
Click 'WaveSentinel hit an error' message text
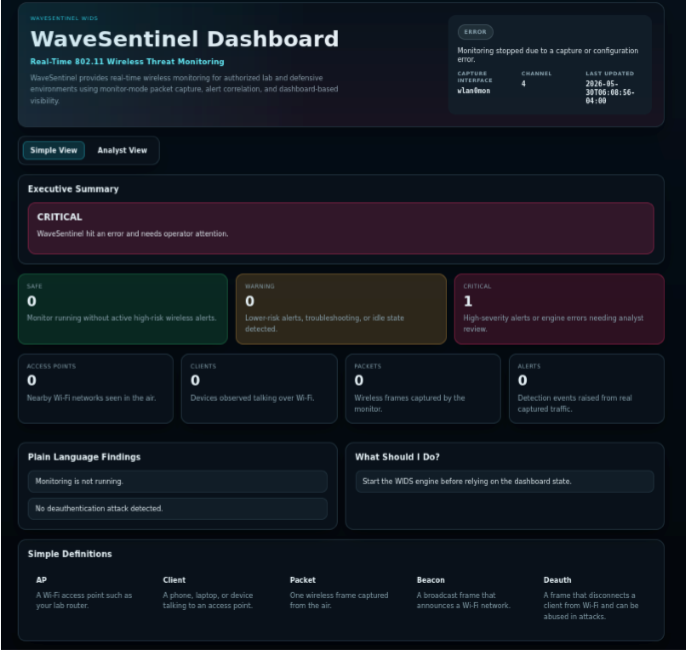pyautogui.click(x=133, y=234)
